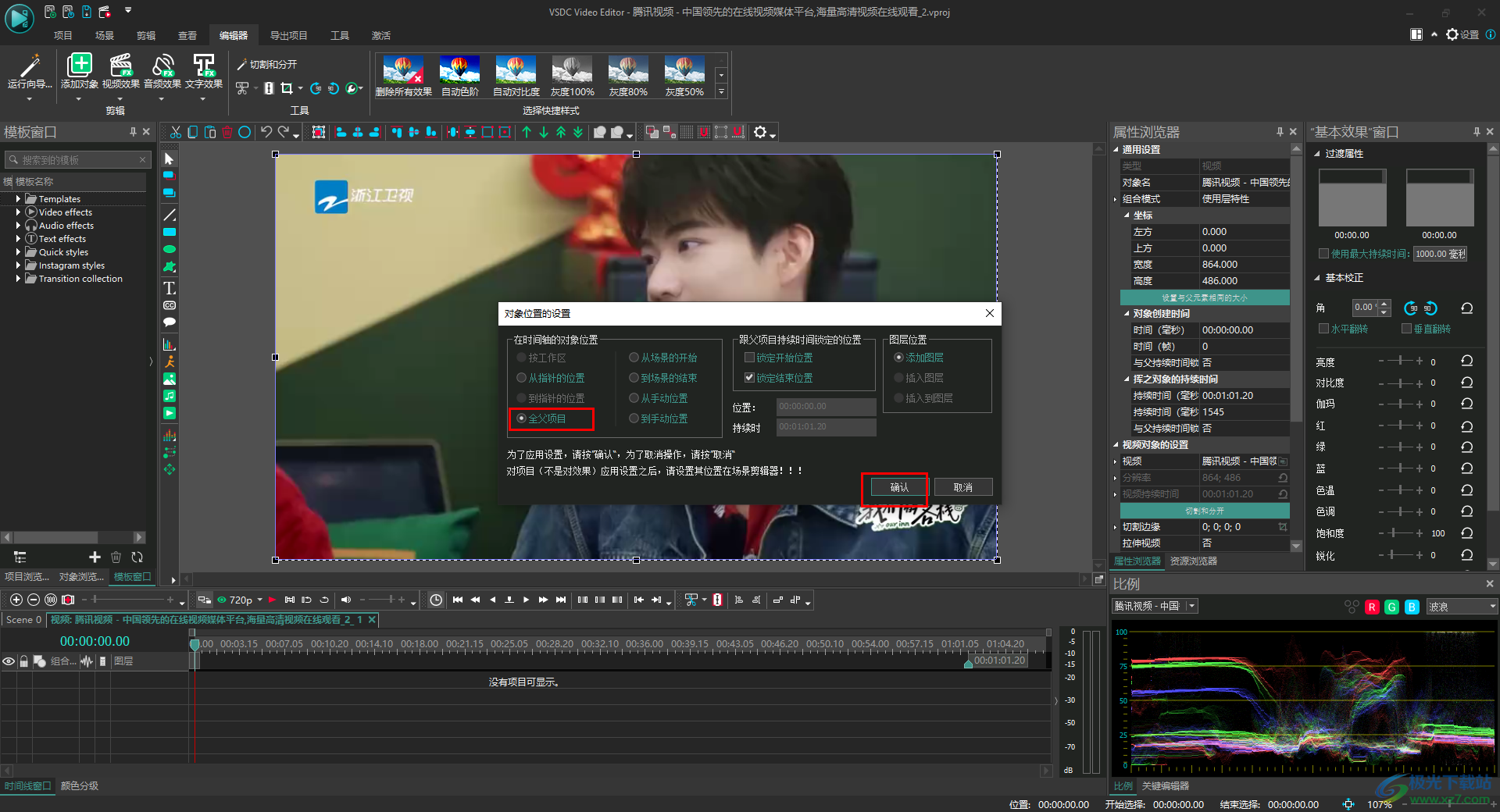Viewport: 1500px width, 812px height.
Task: Click the reset angle icon next to 角
Action: (x=1467, y=308)
